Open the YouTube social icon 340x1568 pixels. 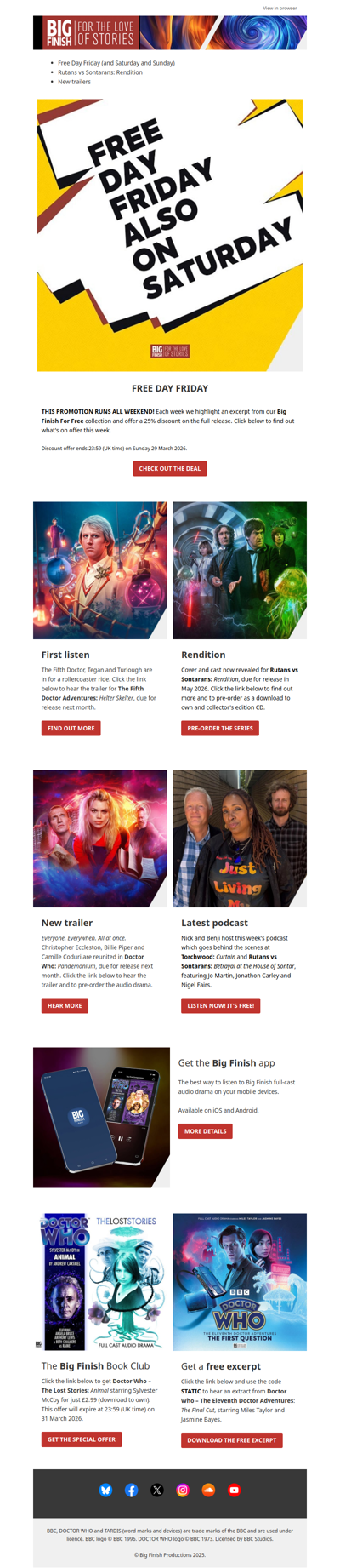234,1490
